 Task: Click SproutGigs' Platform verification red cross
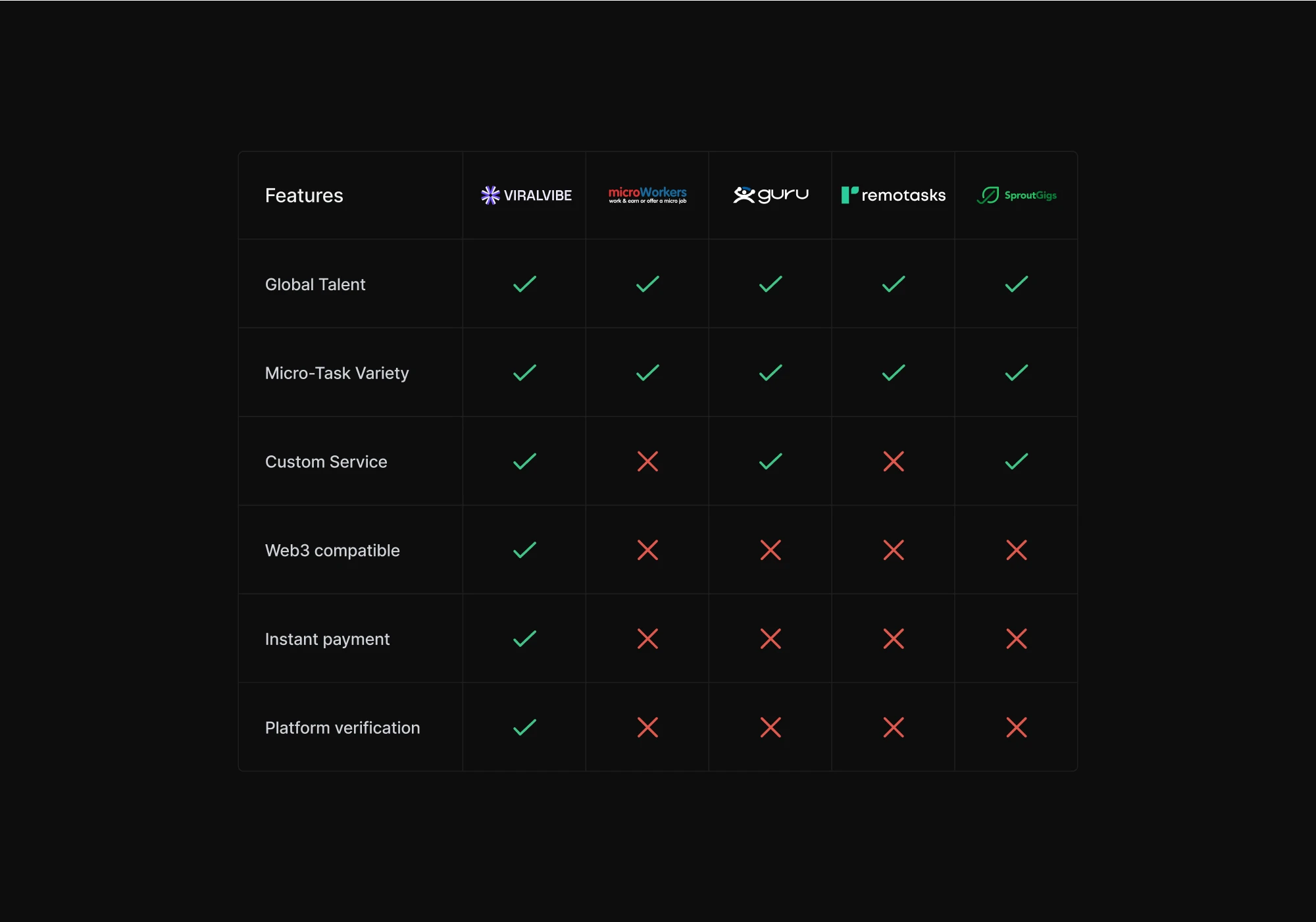pos(1017,727)
